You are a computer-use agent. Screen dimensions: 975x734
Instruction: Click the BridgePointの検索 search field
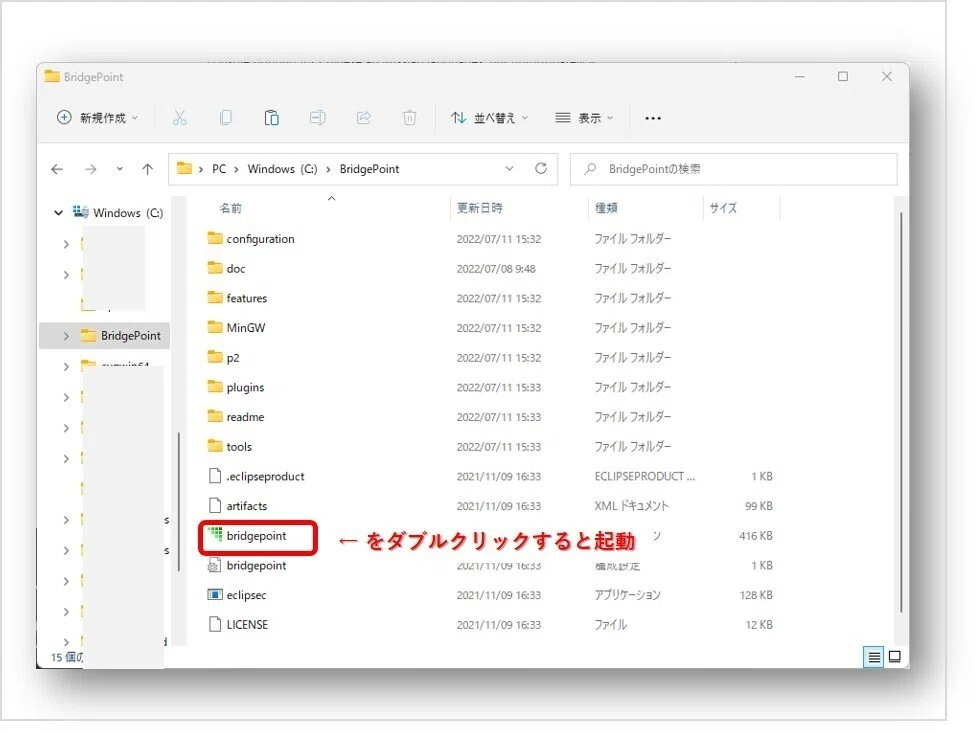tap(734, 169)
